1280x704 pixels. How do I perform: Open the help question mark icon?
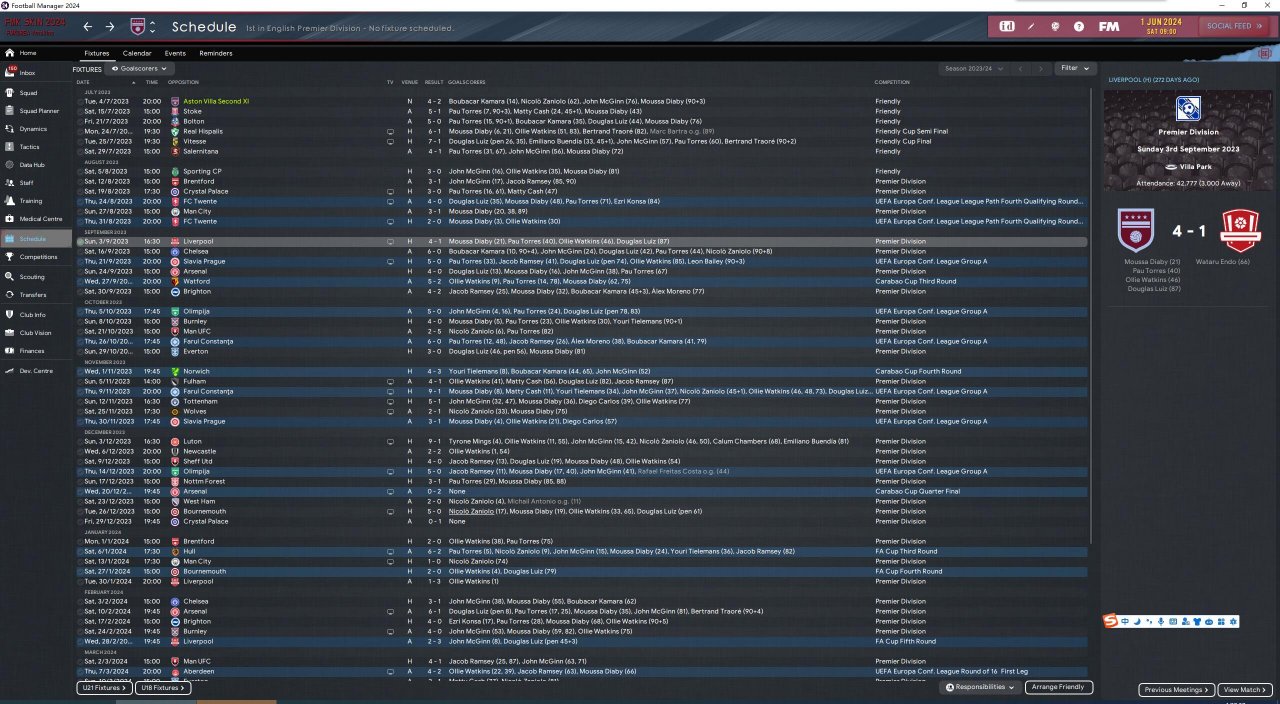[x=1079, y=26]
